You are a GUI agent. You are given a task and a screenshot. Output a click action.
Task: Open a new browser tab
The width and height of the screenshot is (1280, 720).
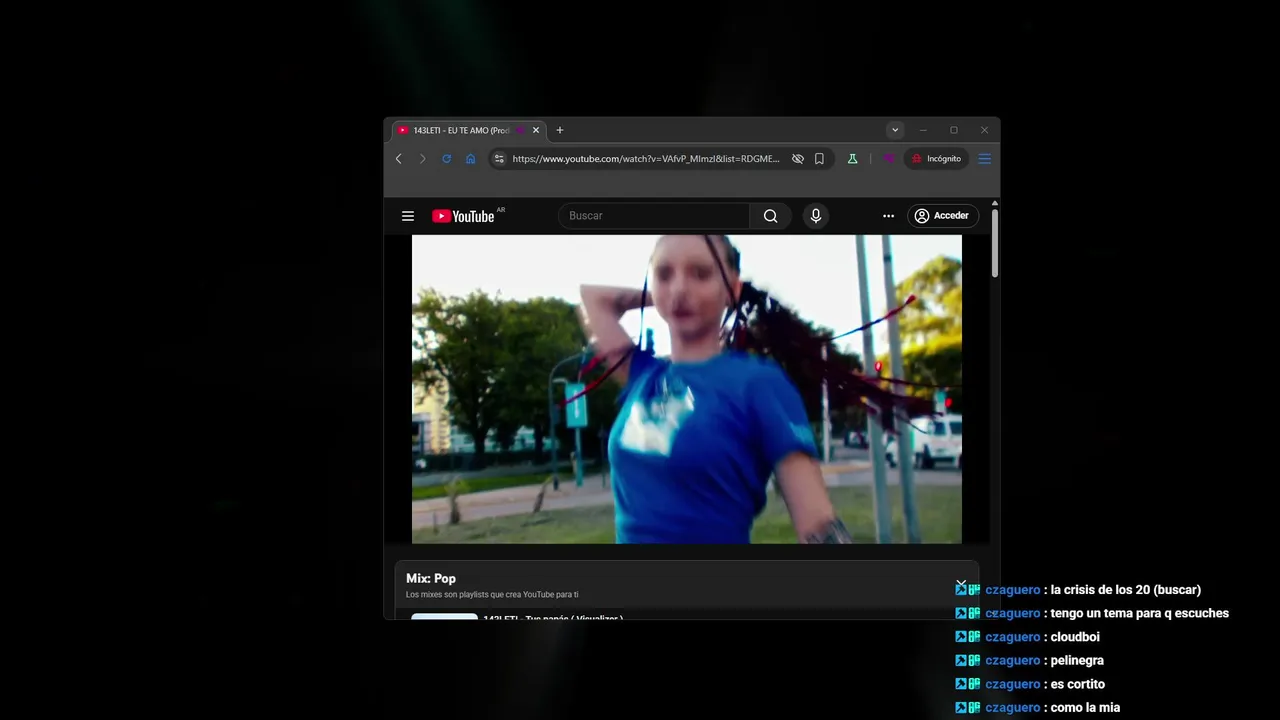pyautogui.click(x=560, y=130)
